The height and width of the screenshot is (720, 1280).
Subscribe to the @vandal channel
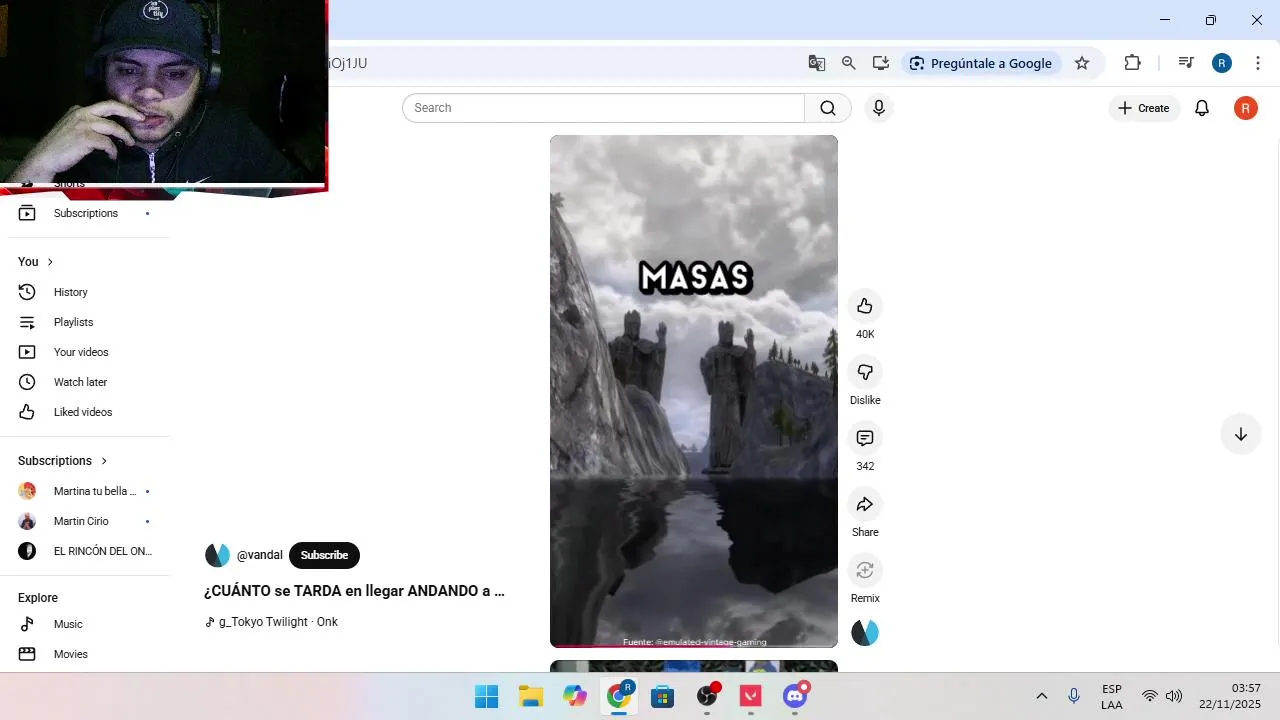click(x=324, y=555)
